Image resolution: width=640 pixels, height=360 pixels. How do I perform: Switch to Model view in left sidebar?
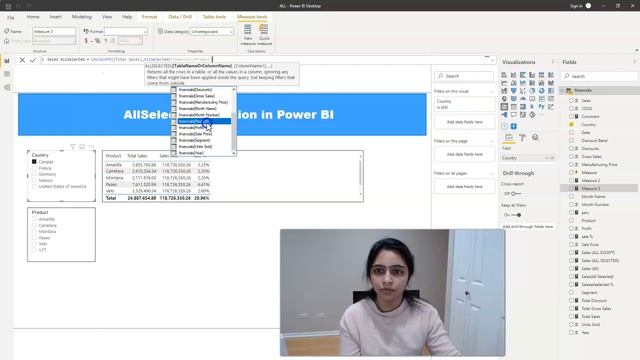[x=7, y=87]
